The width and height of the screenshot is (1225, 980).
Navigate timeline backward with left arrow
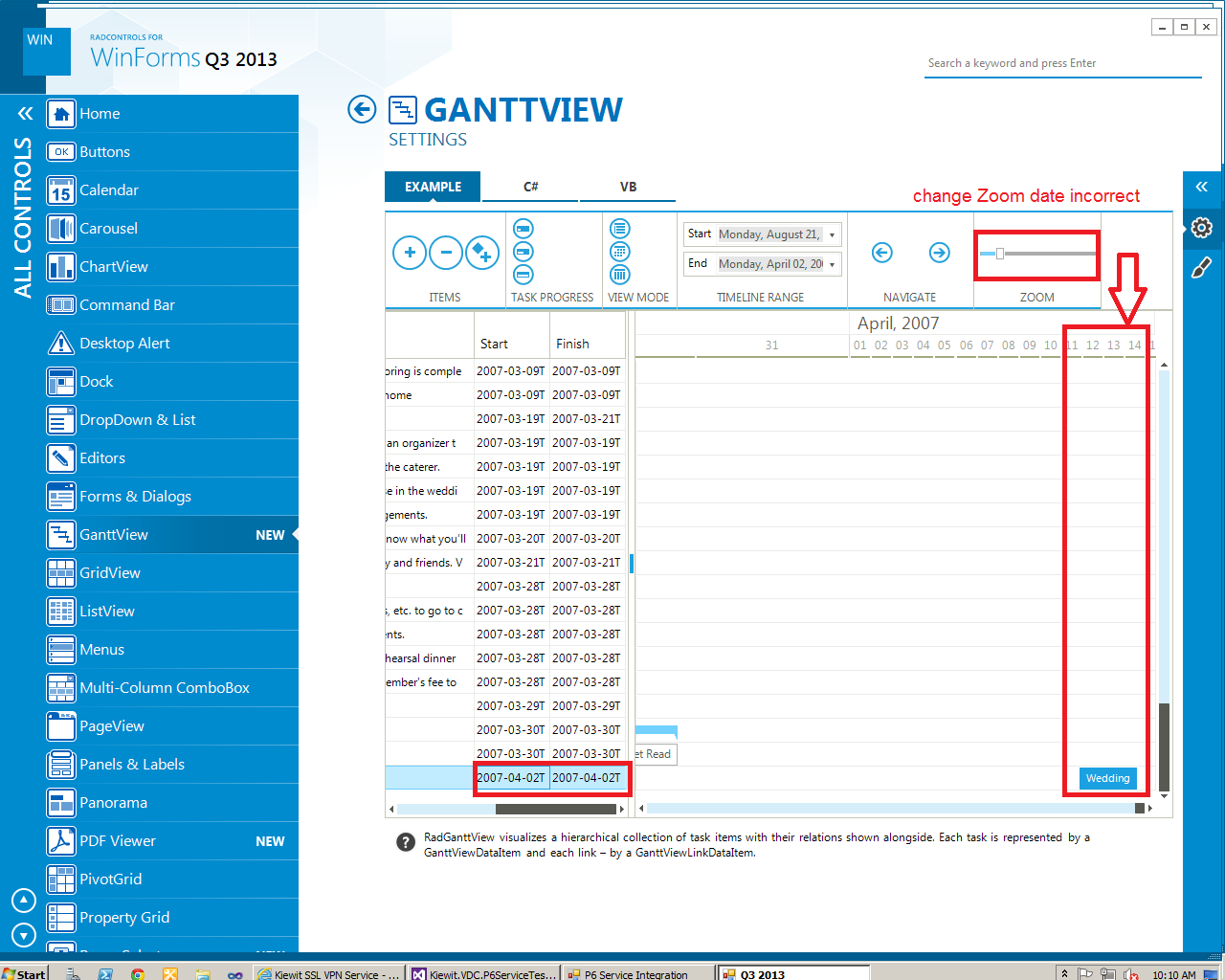point(882,253)
